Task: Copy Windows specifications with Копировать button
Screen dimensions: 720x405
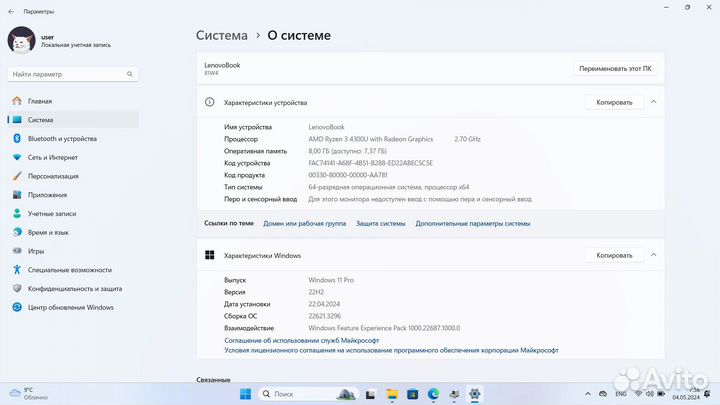Action: tap(614, 255)
